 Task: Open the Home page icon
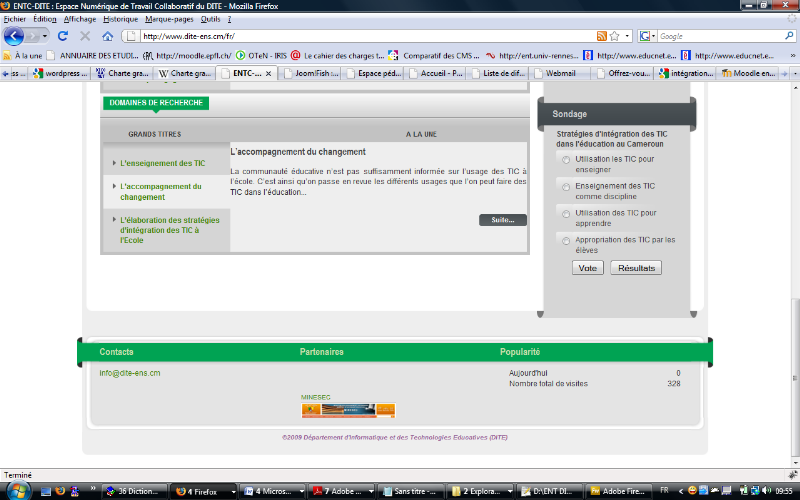click(x=107, y=36)
